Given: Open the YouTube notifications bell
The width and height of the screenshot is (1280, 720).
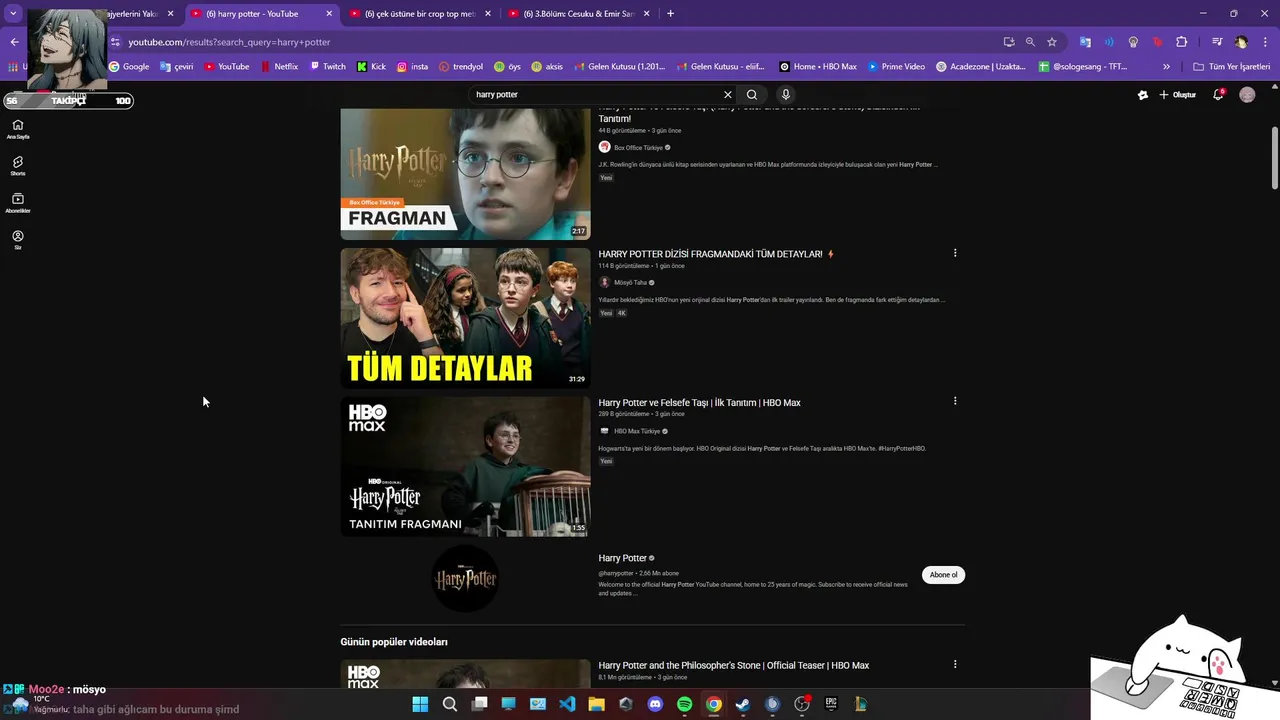Looking at the screenshot, I should click(1218, 94).
